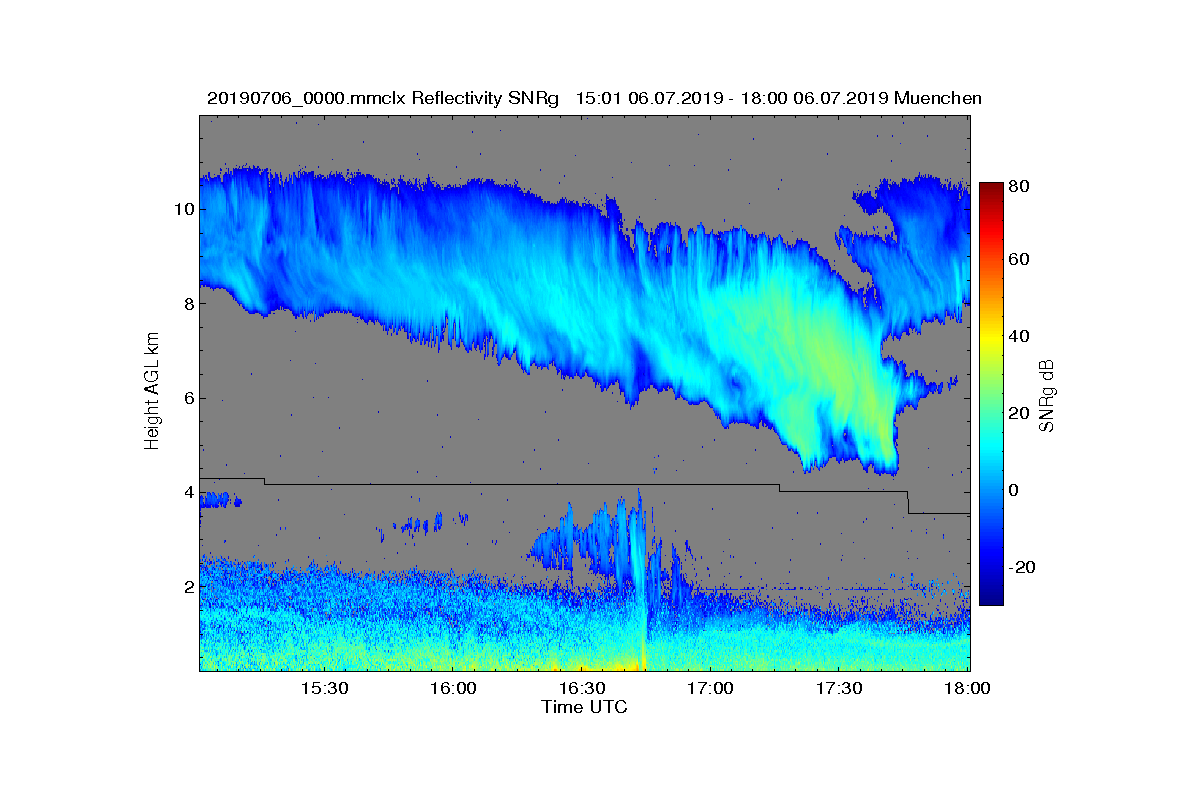Viewport: 1200px width, 800px height.
Task: Click the 'Time UTC' x-axis label
Action: coord(585,707)
